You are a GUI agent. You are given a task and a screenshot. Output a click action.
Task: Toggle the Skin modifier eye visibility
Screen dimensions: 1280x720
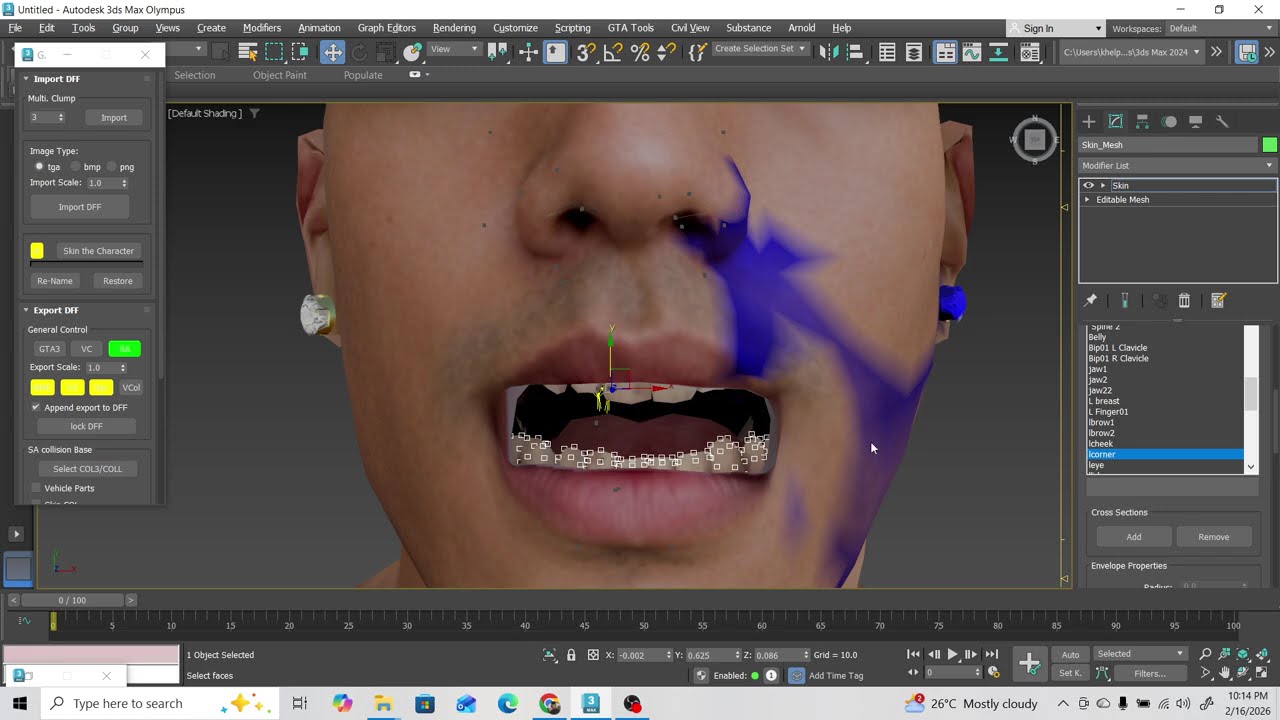[1089, 185]
